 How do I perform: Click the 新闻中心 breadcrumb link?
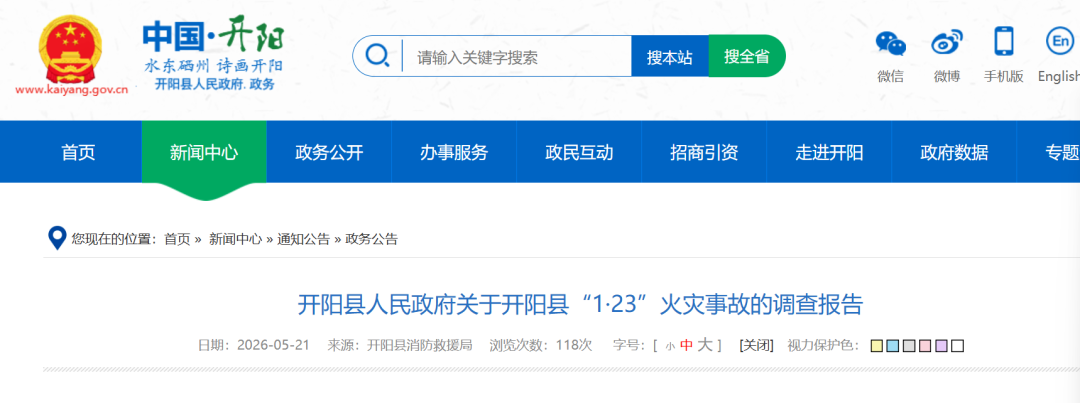pos(236,239)
